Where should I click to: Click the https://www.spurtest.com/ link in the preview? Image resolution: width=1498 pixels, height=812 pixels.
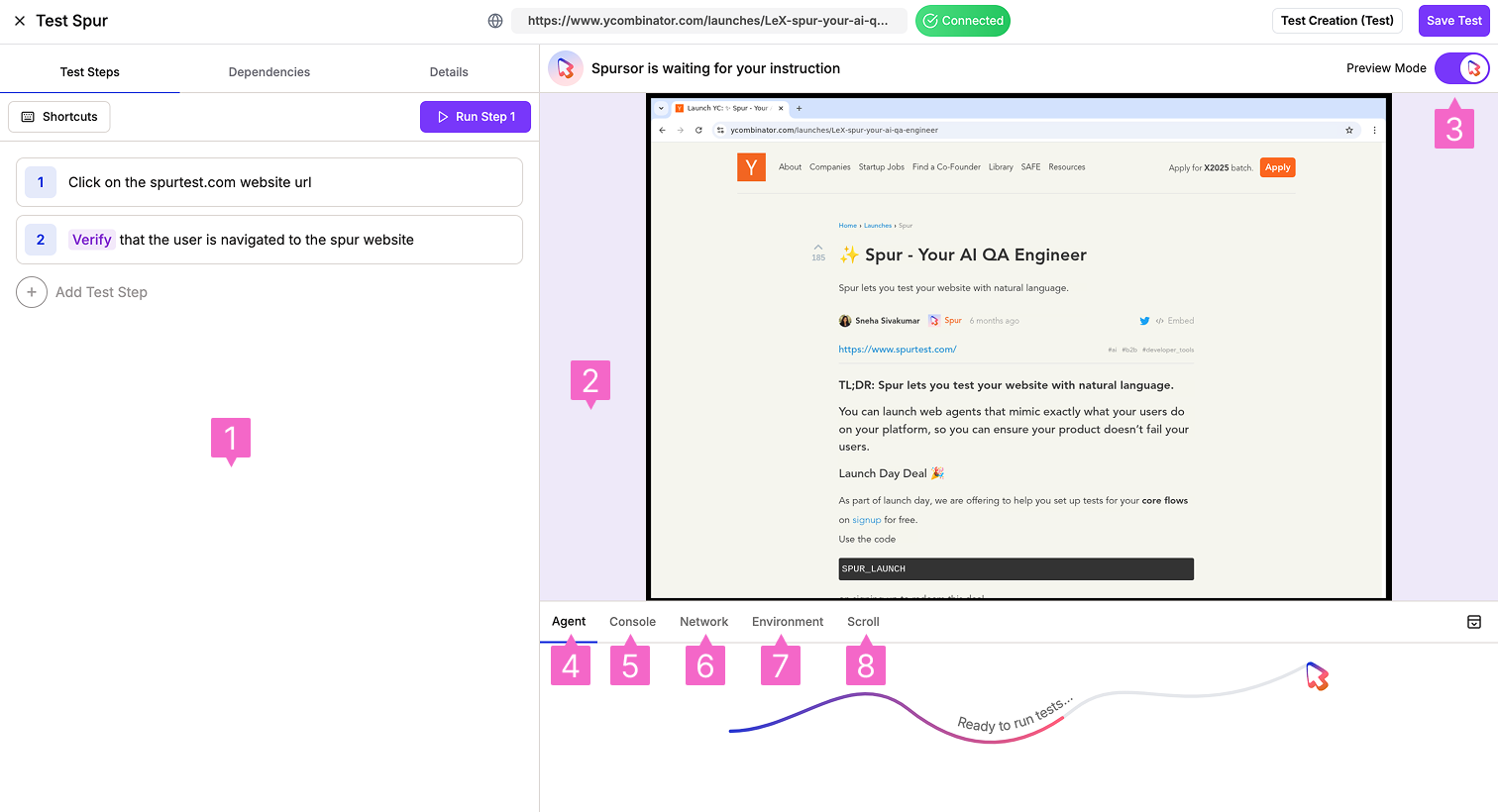898,350
